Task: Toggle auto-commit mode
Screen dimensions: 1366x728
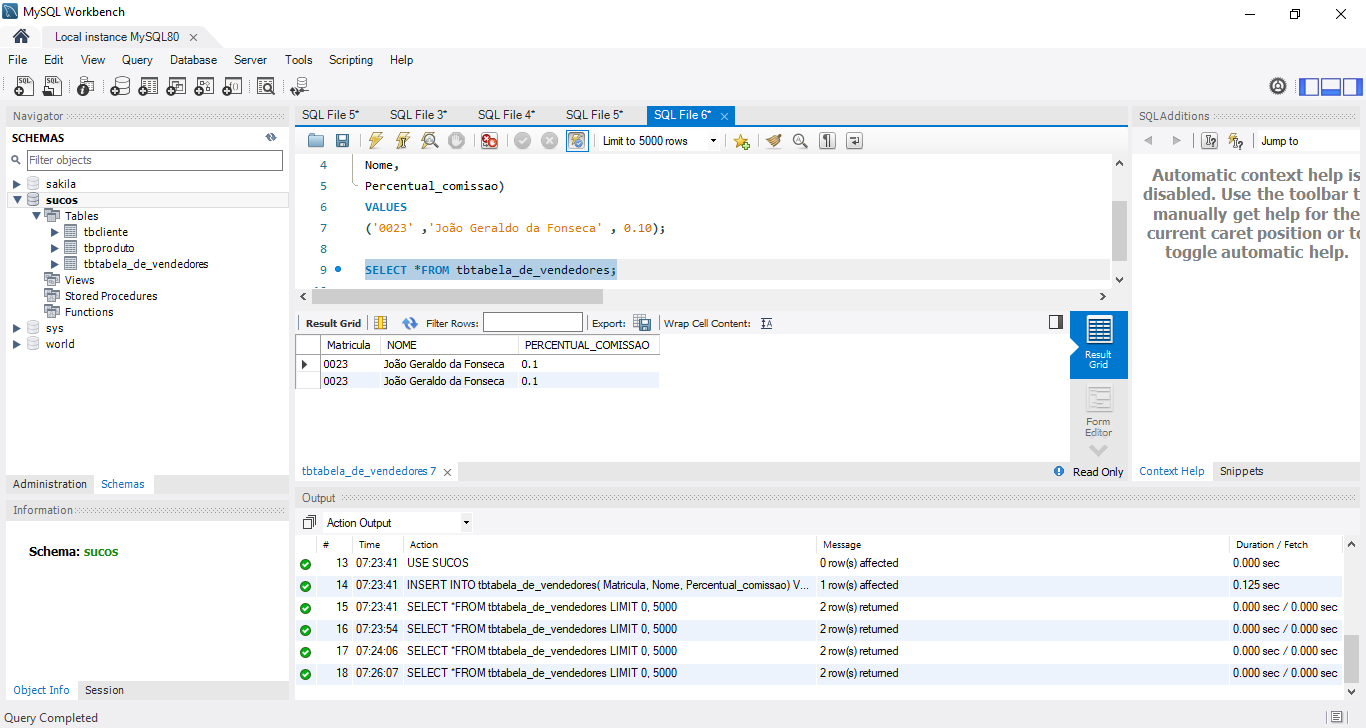Action: click(x=577, y=141)
